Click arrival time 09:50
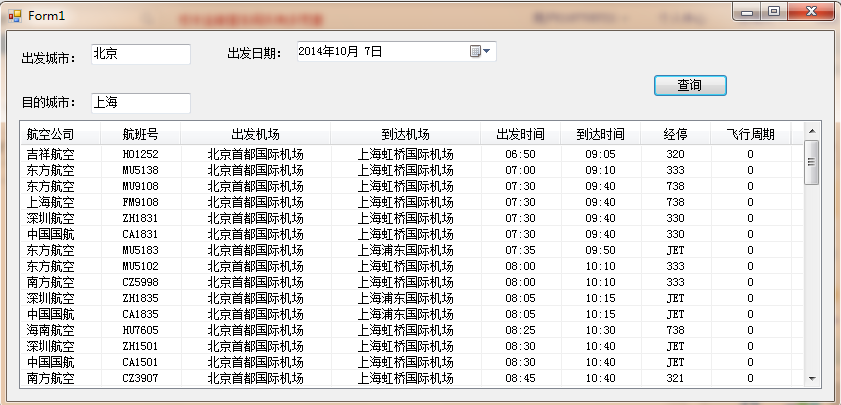This screenshot has width=841, height=405. point(601,251)
